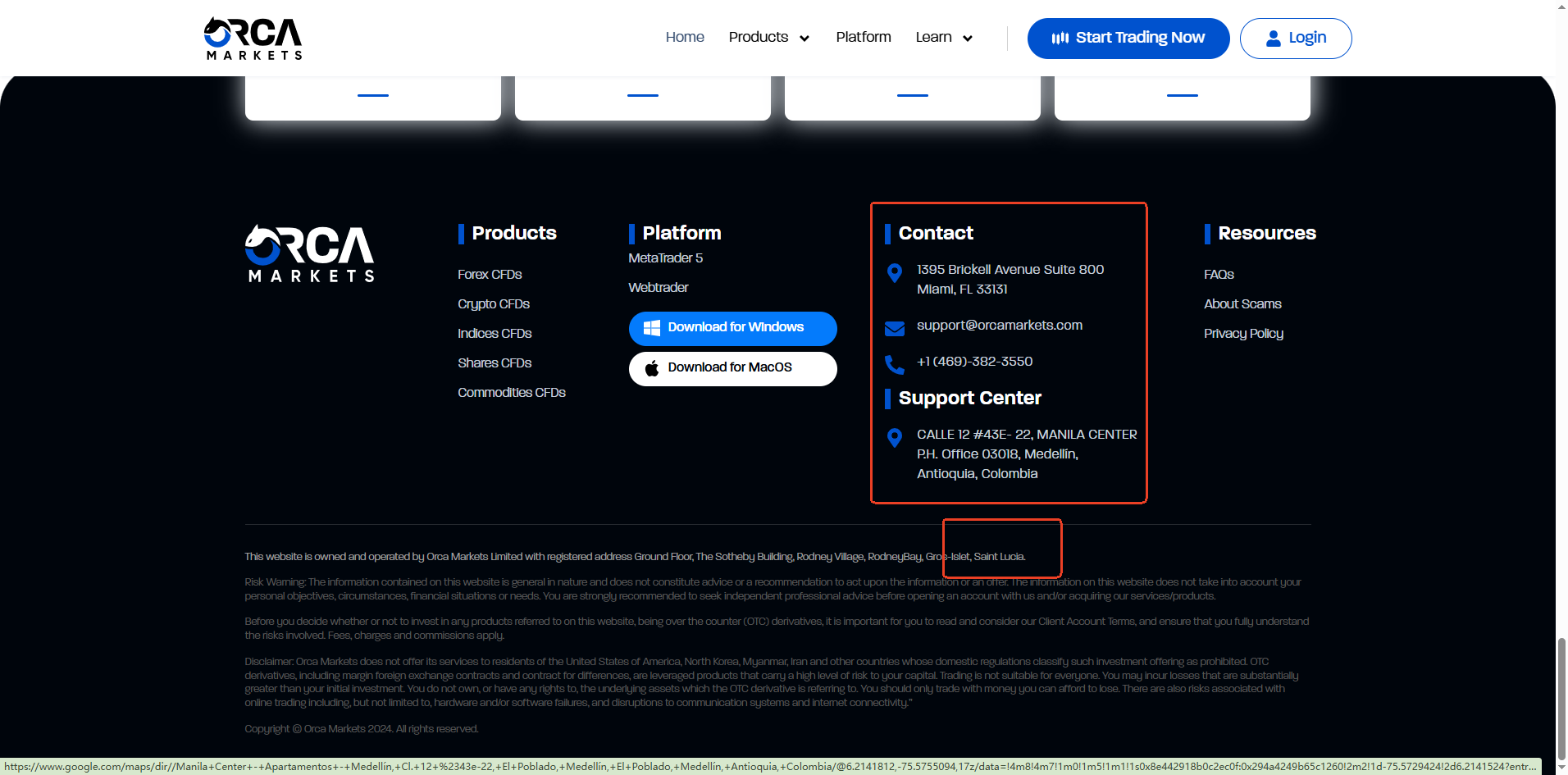Click the Apple logo on MacOS button
1568x775 pixels.
pyautogui.click(x=652, y=368)
